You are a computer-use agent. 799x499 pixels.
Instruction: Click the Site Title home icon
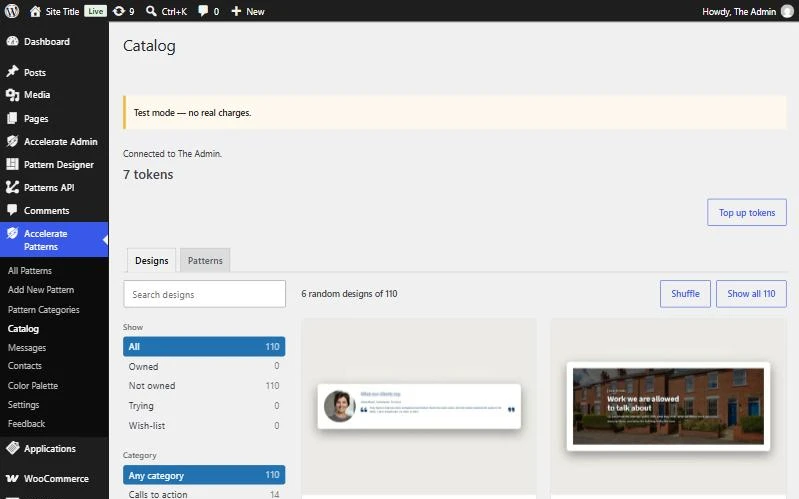35,11
